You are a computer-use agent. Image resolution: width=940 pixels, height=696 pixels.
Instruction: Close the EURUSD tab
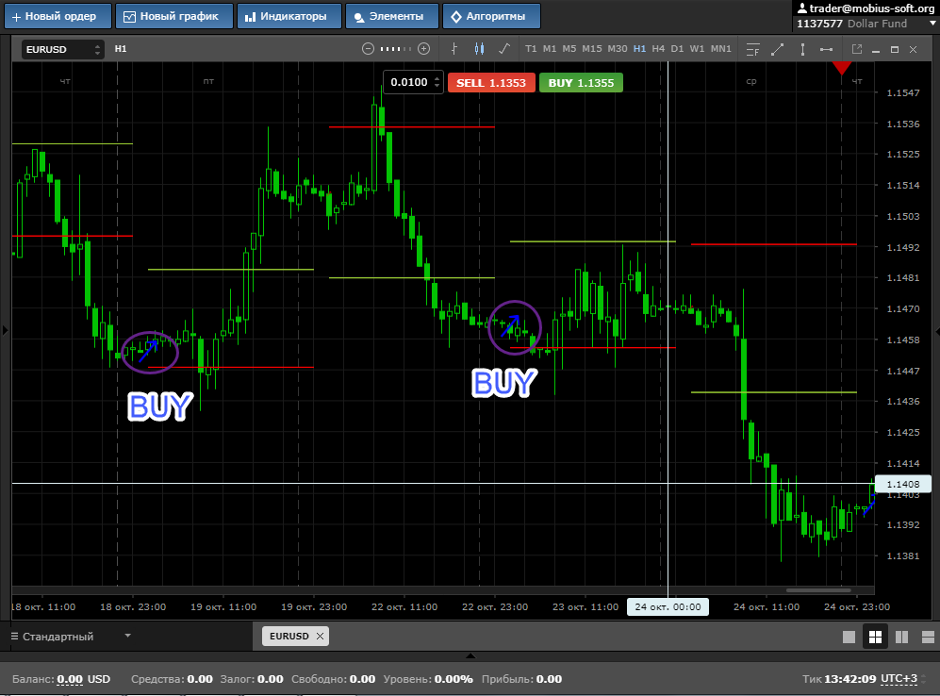[320, 636]
